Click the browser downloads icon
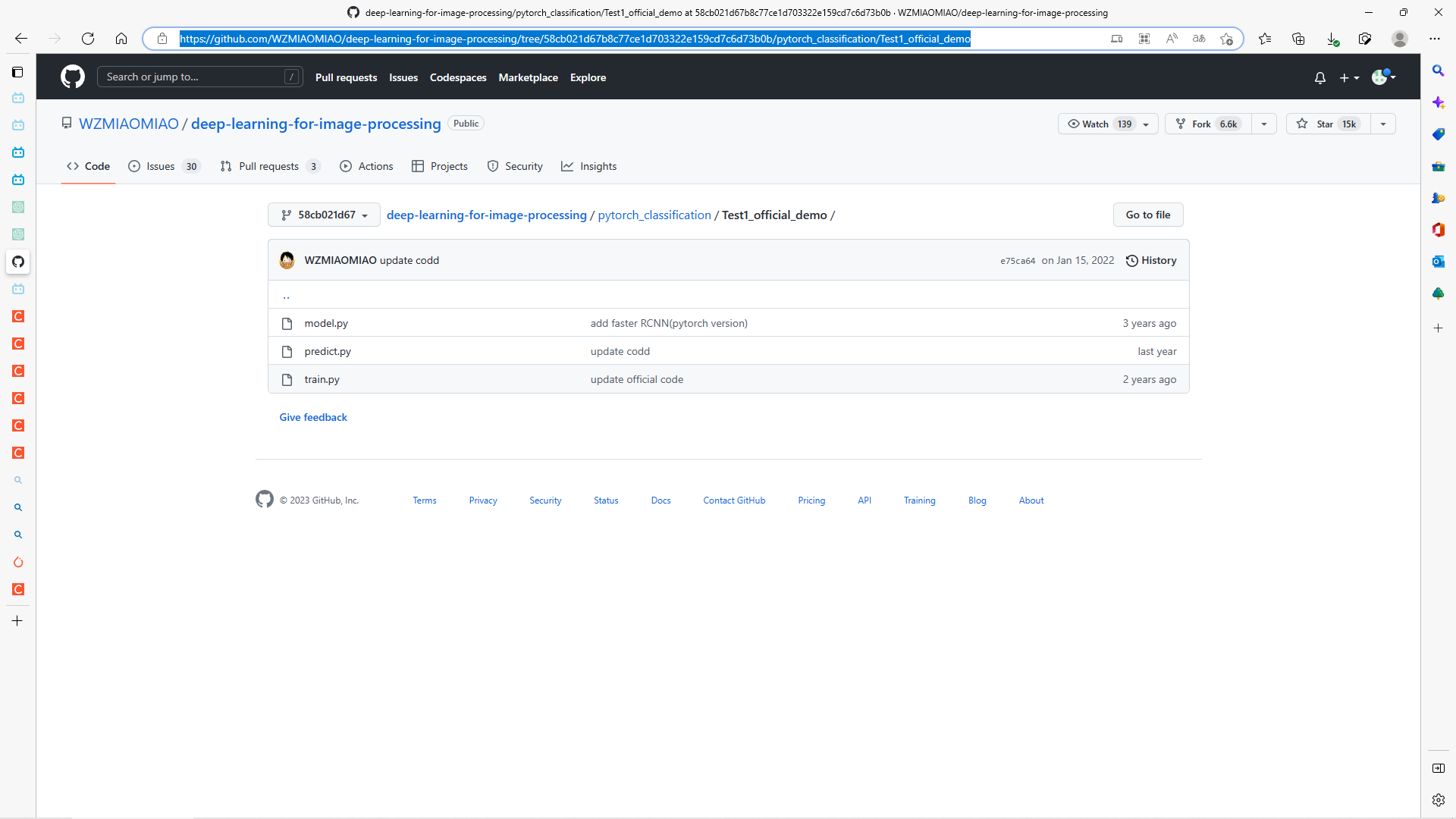This screenshot has width=1456, height=819. (x=1332, y=39)
